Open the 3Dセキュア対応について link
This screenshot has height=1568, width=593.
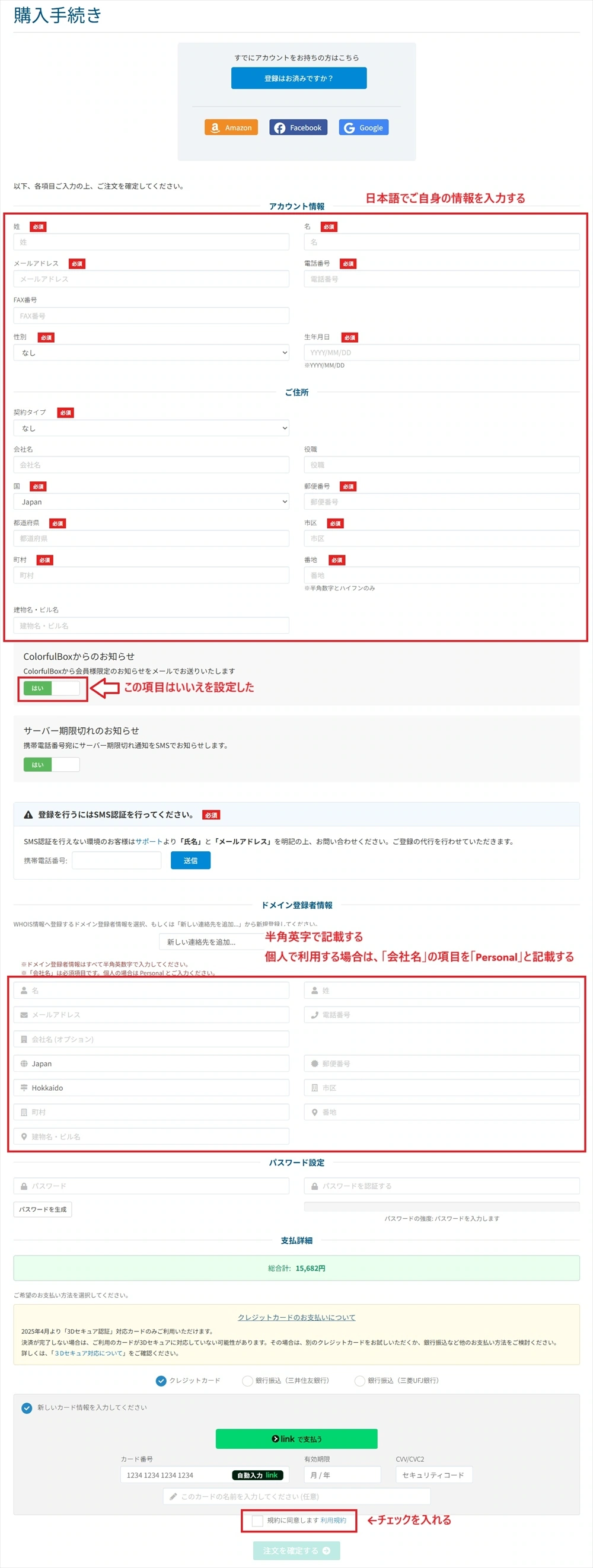point(90,1353)
